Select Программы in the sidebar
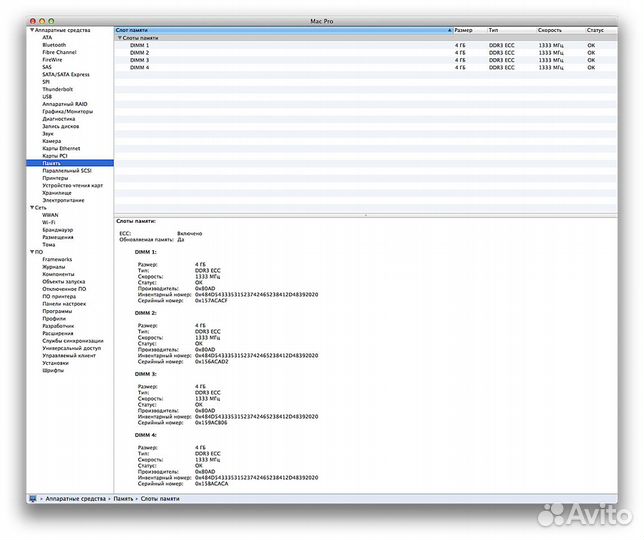This screenshot has height=540, width=644. point(57,311)
